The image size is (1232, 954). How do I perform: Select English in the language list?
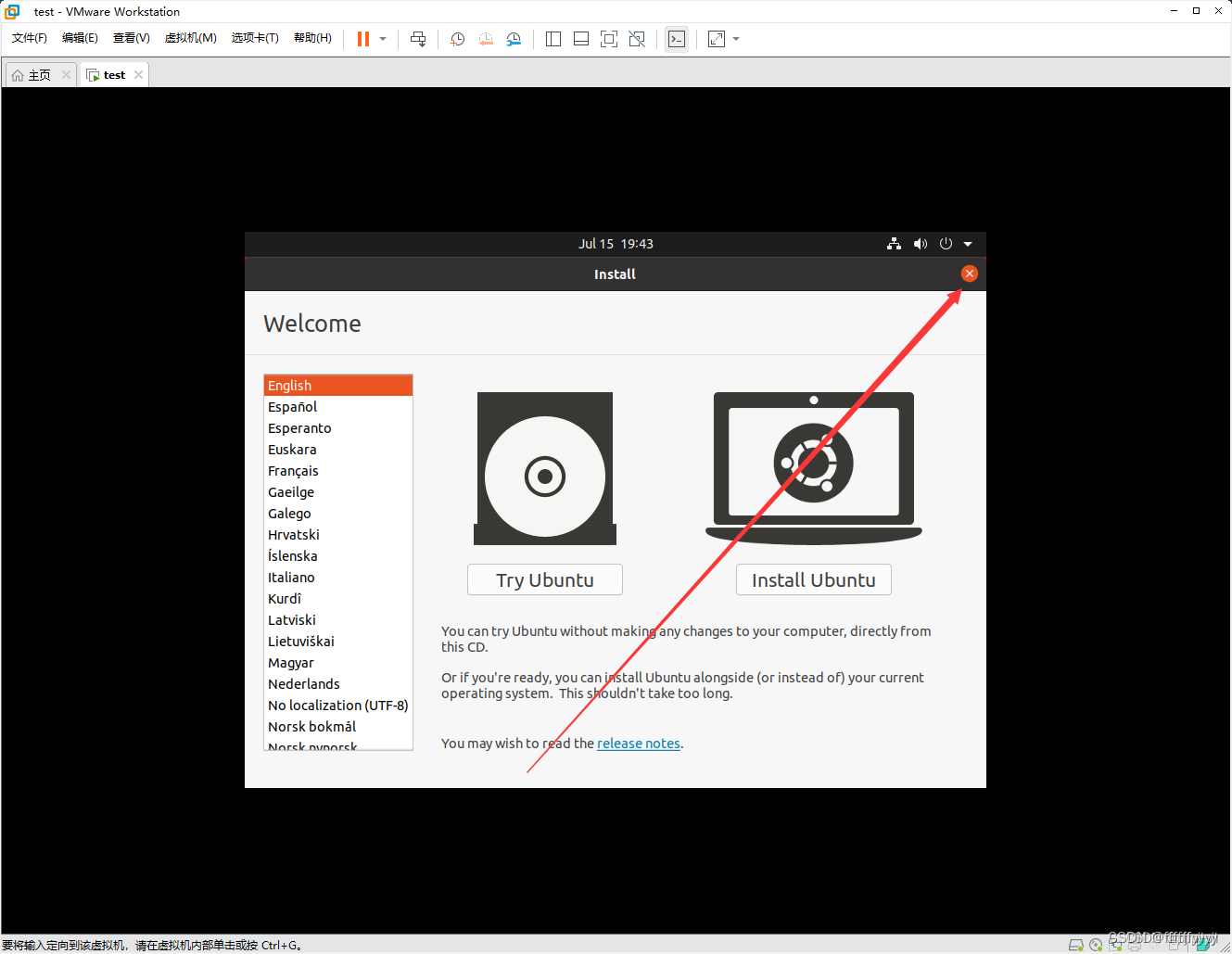point(338,386)
